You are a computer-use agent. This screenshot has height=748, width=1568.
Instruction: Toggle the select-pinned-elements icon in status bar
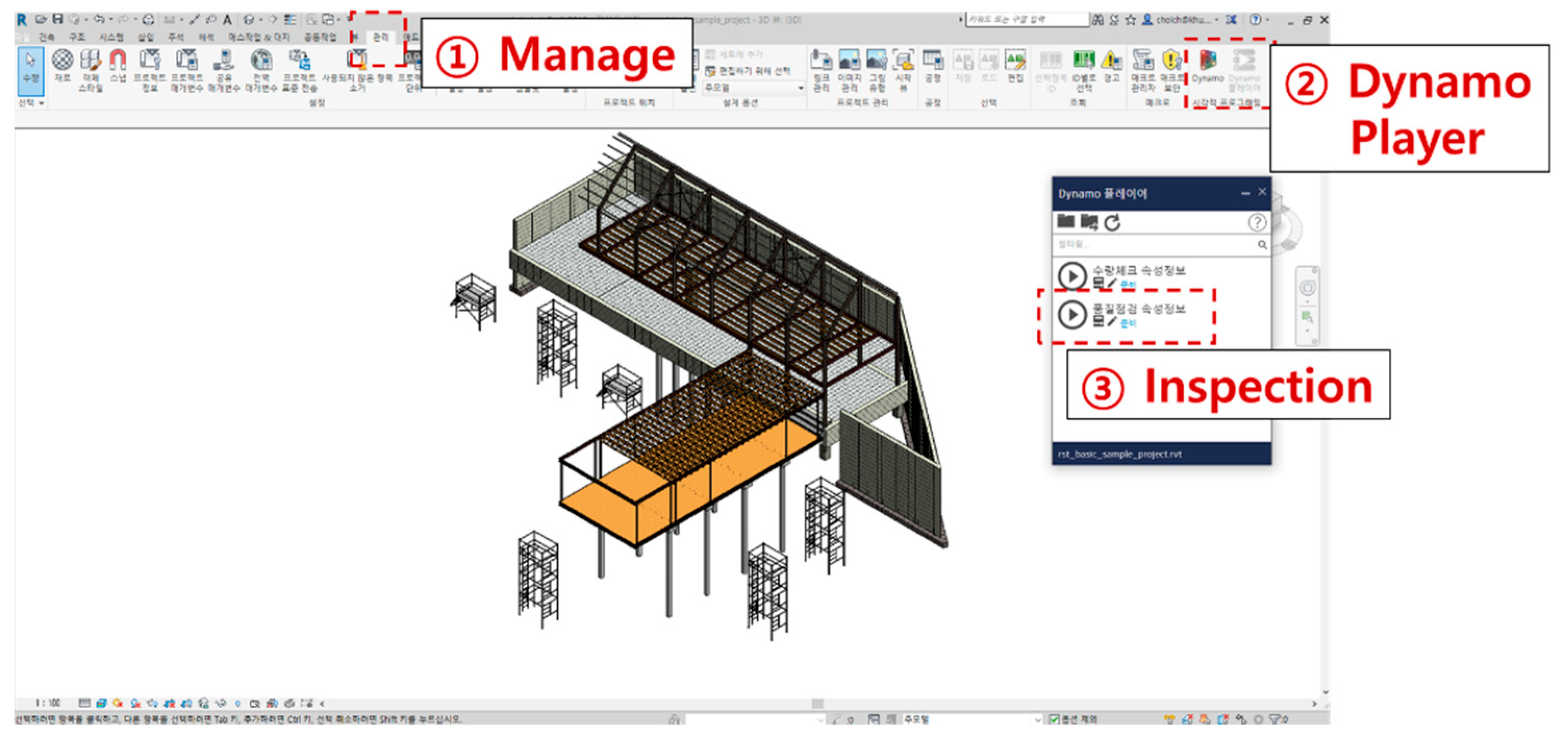1205,719
